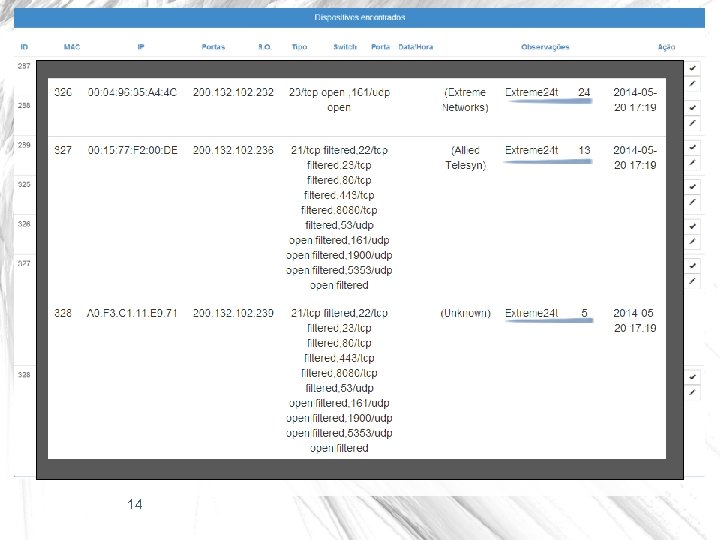Screen dimensions: 720x540
Task: Click IP address 200.132.102.236
Action: coord(233,150)
